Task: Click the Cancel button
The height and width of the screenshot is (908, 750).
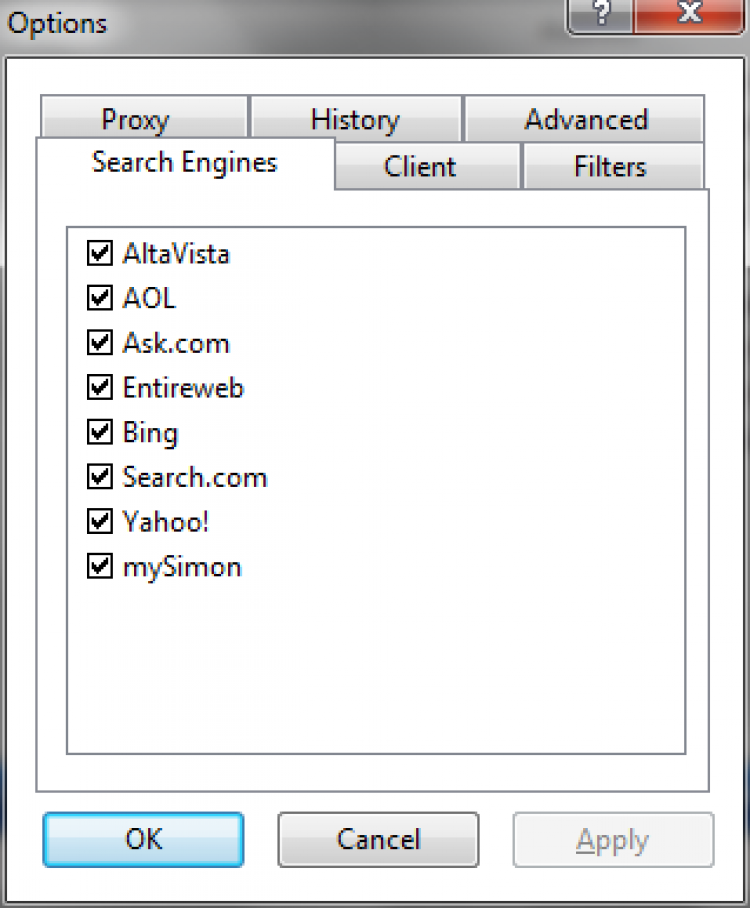Action: [x=378, y=839]
